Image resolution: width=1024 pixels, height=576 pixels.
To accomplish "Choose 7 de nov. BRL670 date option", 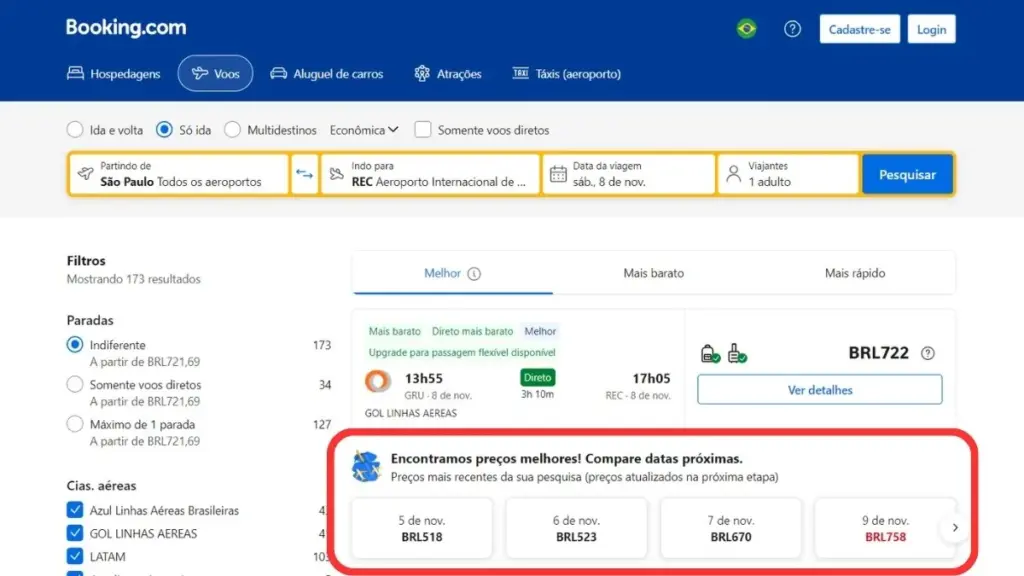I will tap(731, 528).
